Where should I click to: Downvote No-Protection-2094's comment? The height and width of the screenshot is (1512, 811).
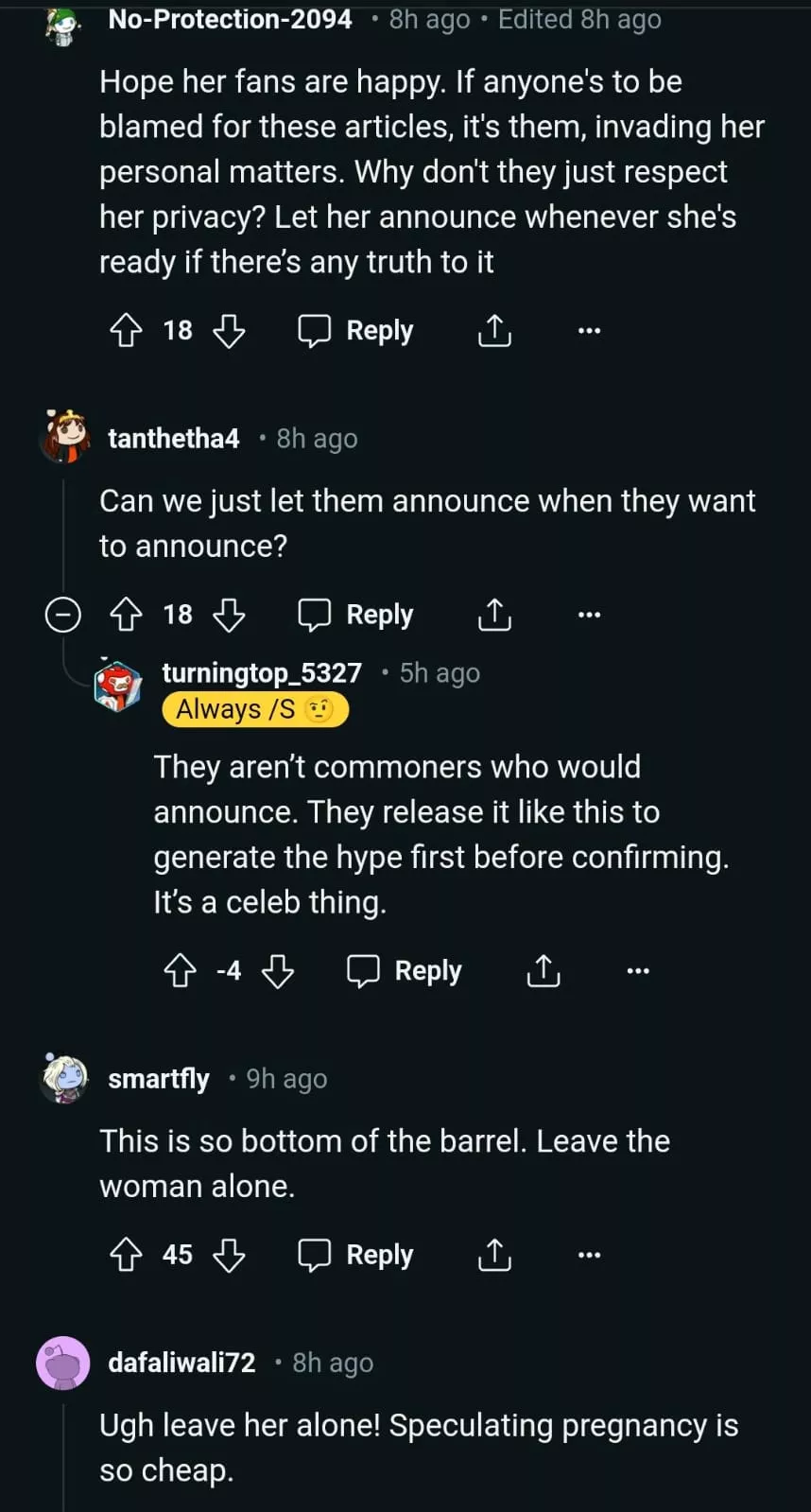[x=229, y=331]
